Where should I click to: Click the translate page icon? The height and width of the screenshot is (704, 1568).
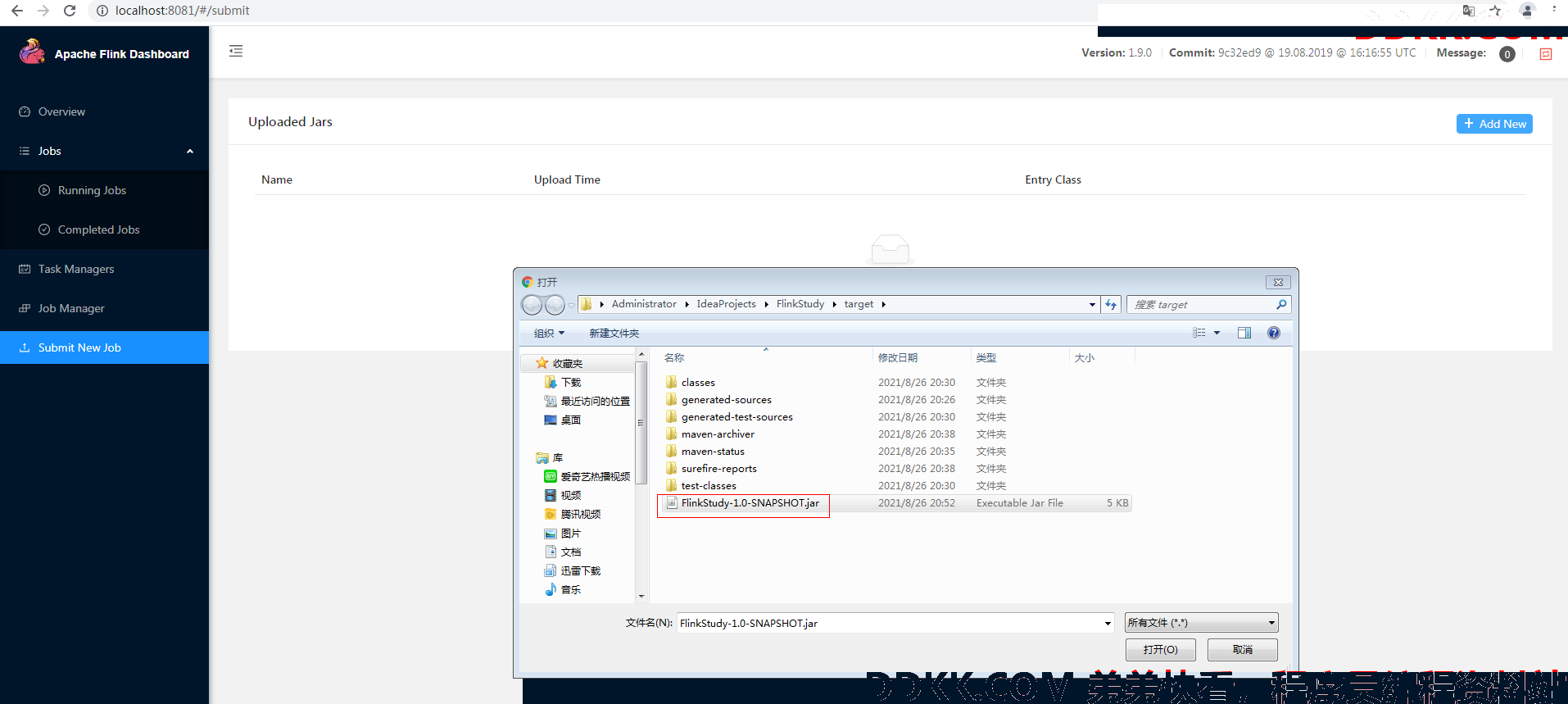pos(1469,11)
